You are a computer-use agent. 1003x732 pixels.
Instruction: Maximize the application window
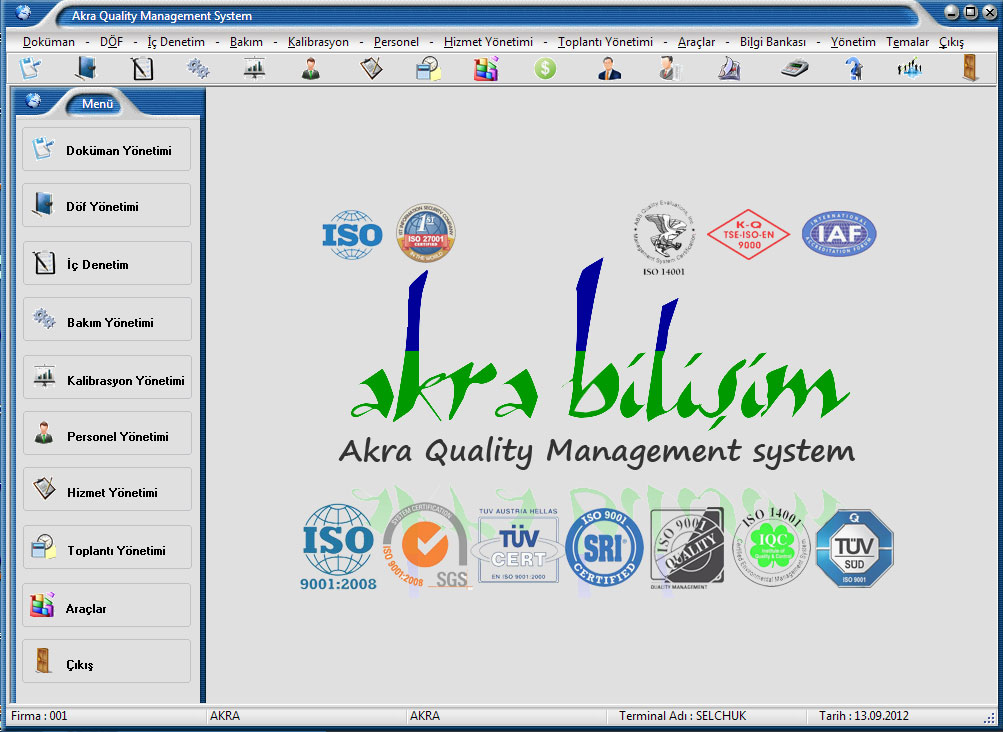point(970,12)
